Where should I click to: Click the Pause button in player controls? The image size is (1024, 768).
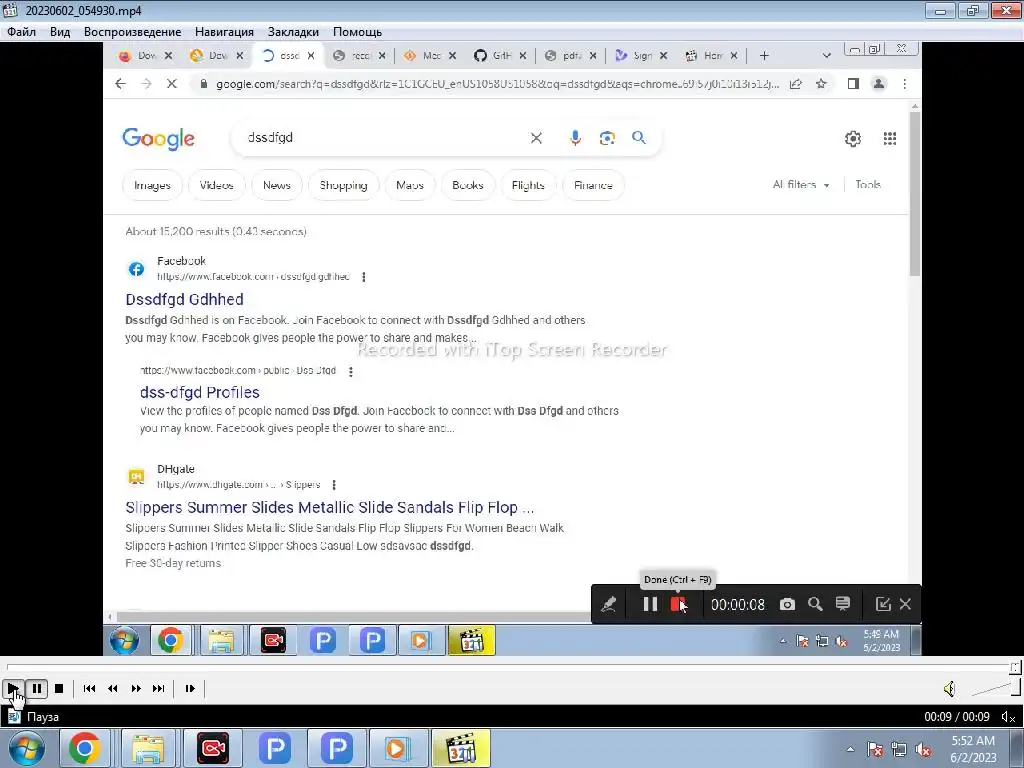point(37,688)
